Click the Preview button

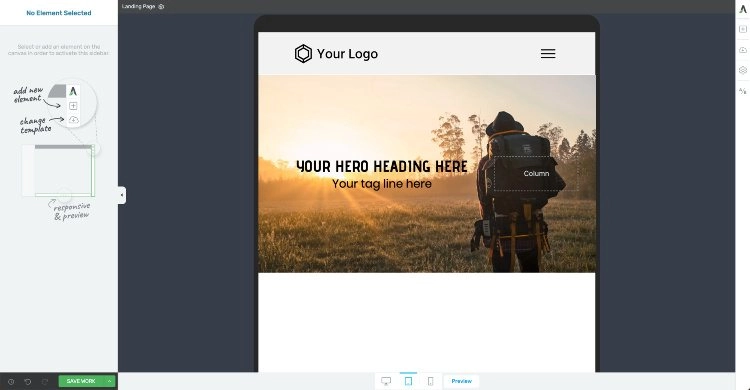point(462,381)
